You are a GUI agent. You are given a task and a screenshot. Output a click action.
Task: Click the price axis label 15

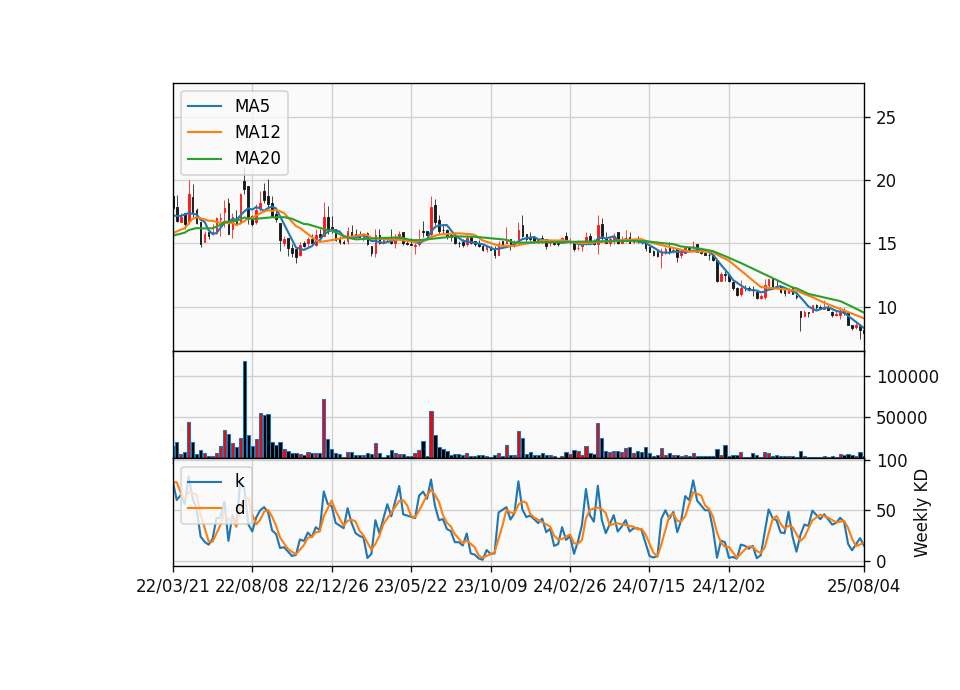click(885, 244)
